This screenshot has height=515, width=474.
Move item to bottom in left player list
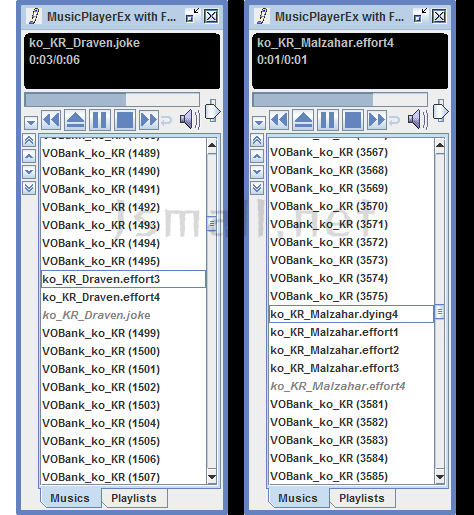click(x=29, y=188)
